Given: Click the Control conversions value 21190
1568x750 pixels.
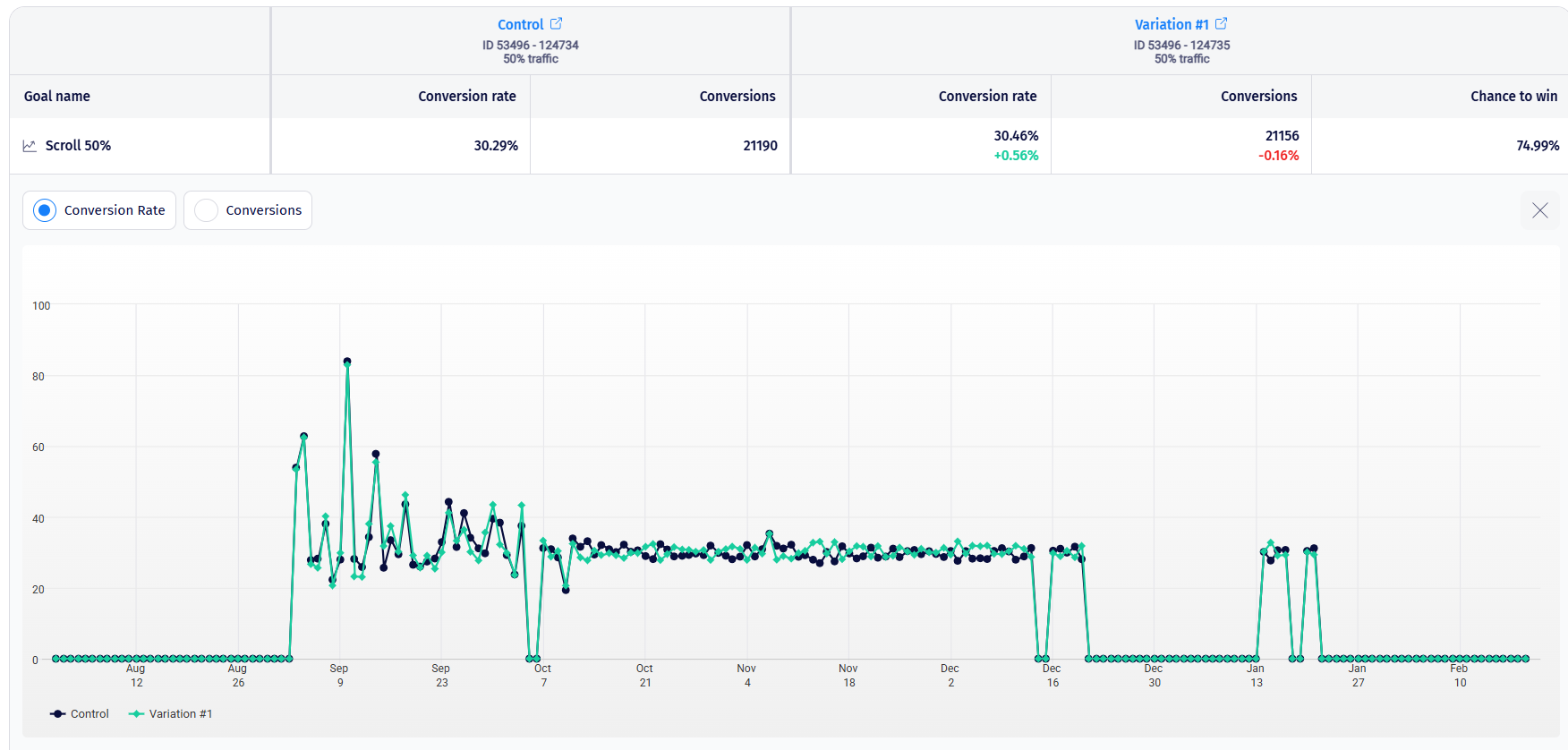Looking at the screenshot, I should click(x=760, y=145).
